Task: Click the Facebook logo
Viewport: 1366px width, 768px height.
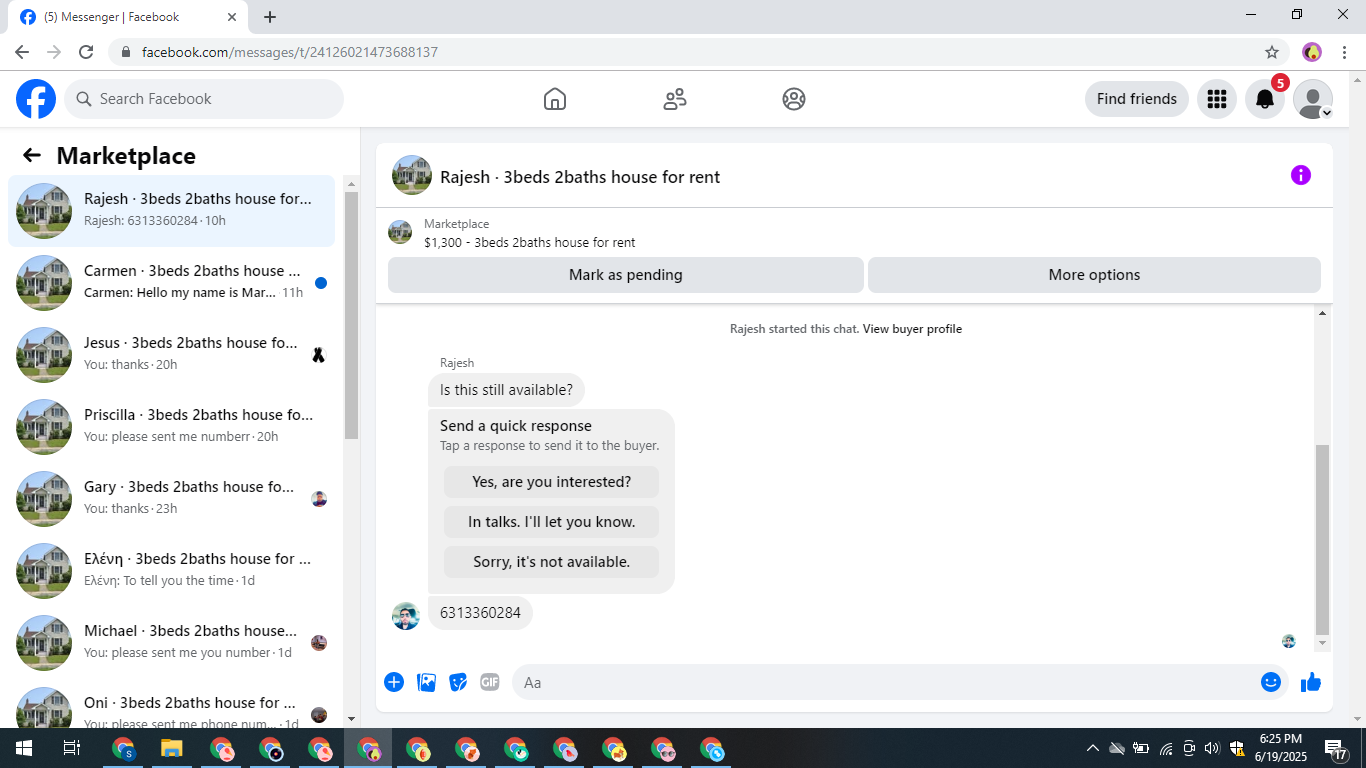Action: [x=36, y=99]
